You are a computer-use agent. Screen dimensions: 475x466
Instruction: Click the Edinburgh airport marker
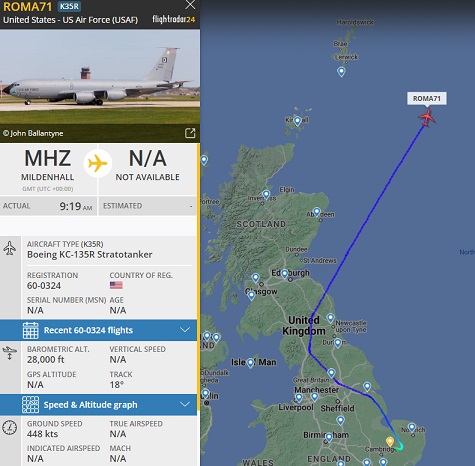[284, 274]
